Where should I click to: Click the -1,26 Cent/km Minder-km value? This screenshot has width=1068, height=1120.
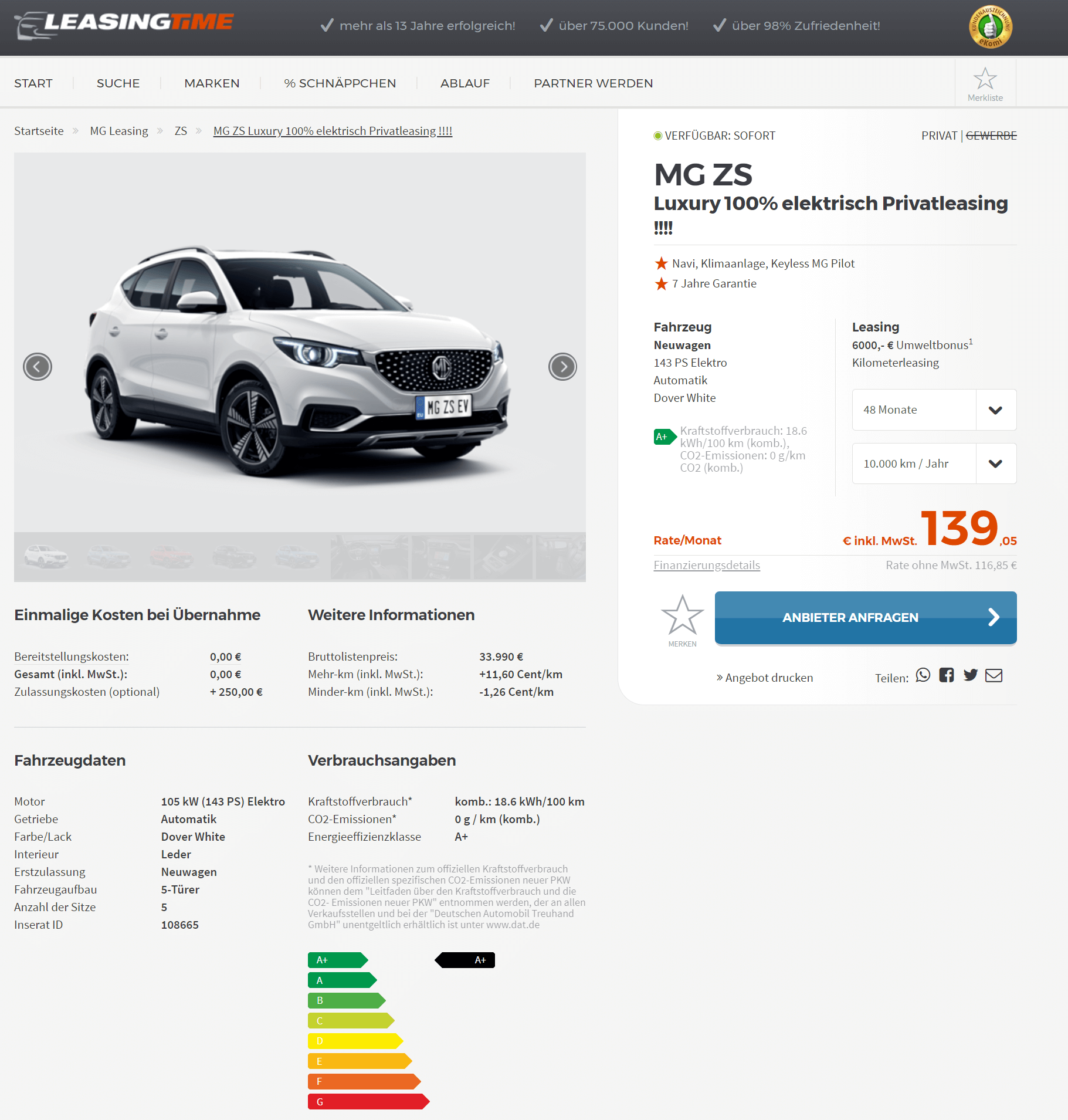coord(516,692)
